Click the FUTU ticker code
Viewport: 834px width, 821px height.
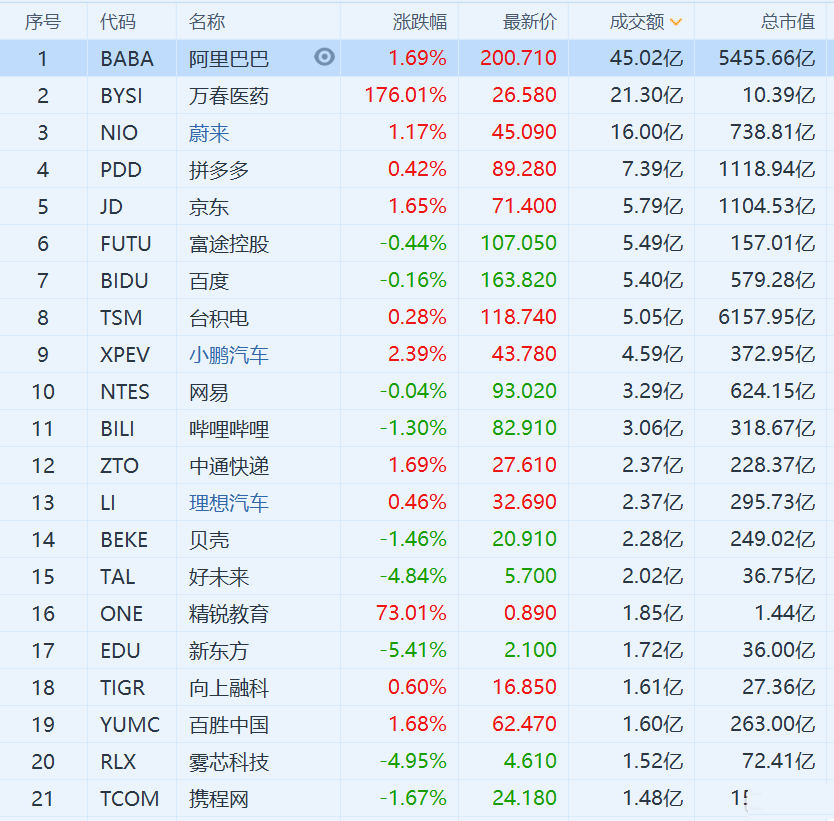click(x=126, y=244)
